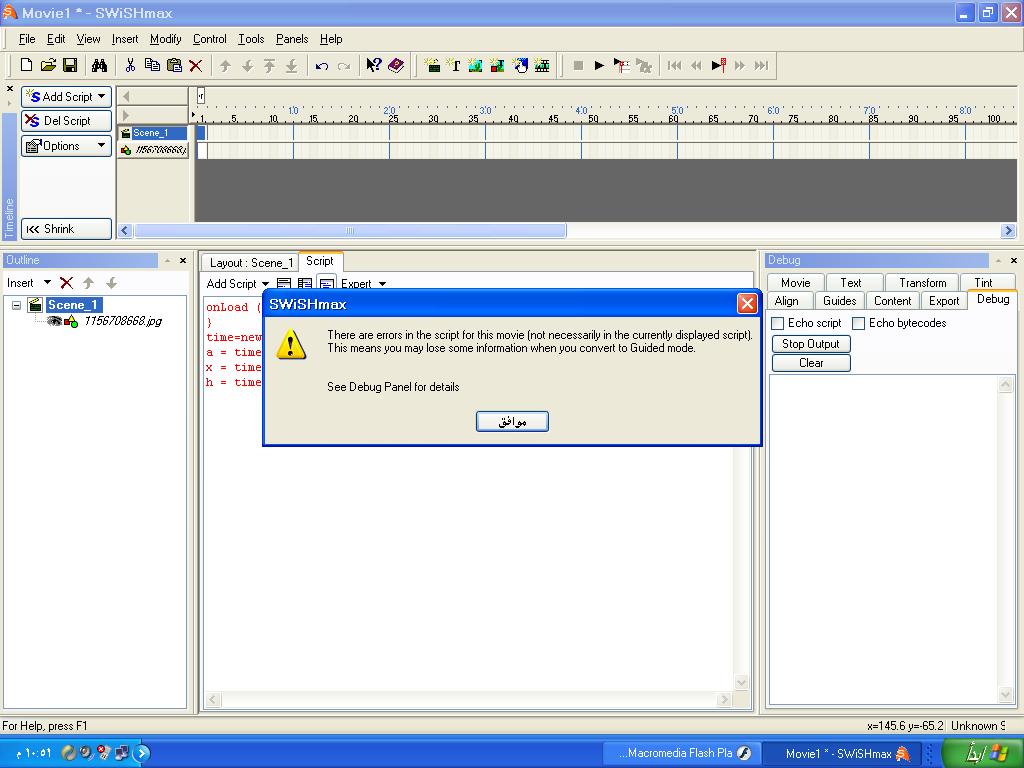Click the Cut scissors icon
Screen dimensions: 1024x768
tap(130, 66)
